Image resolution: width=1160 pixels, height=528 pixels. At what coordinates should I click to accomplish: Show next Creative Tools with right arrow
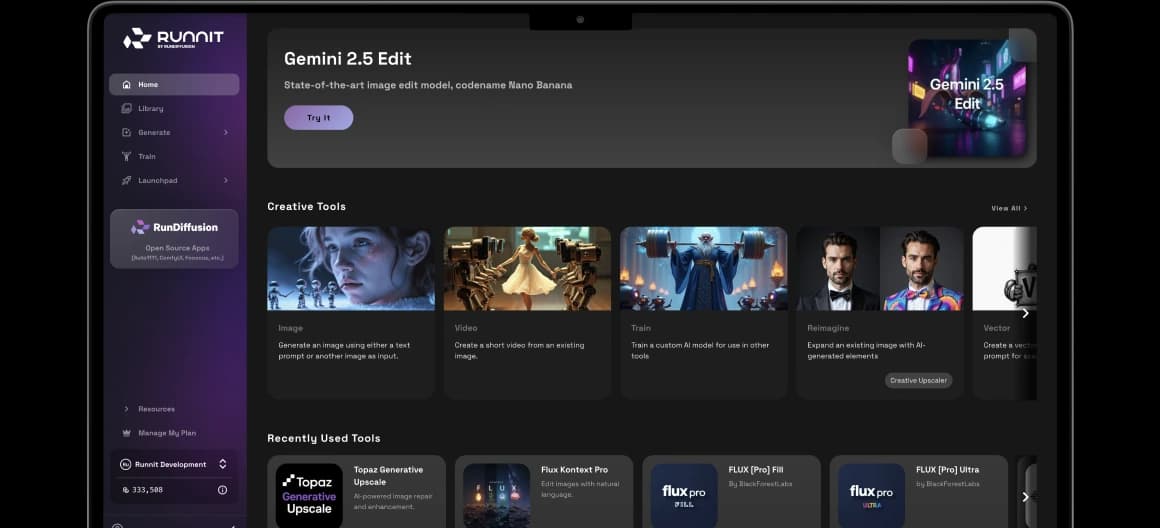pyautogui.click(x=1025, y=314)
